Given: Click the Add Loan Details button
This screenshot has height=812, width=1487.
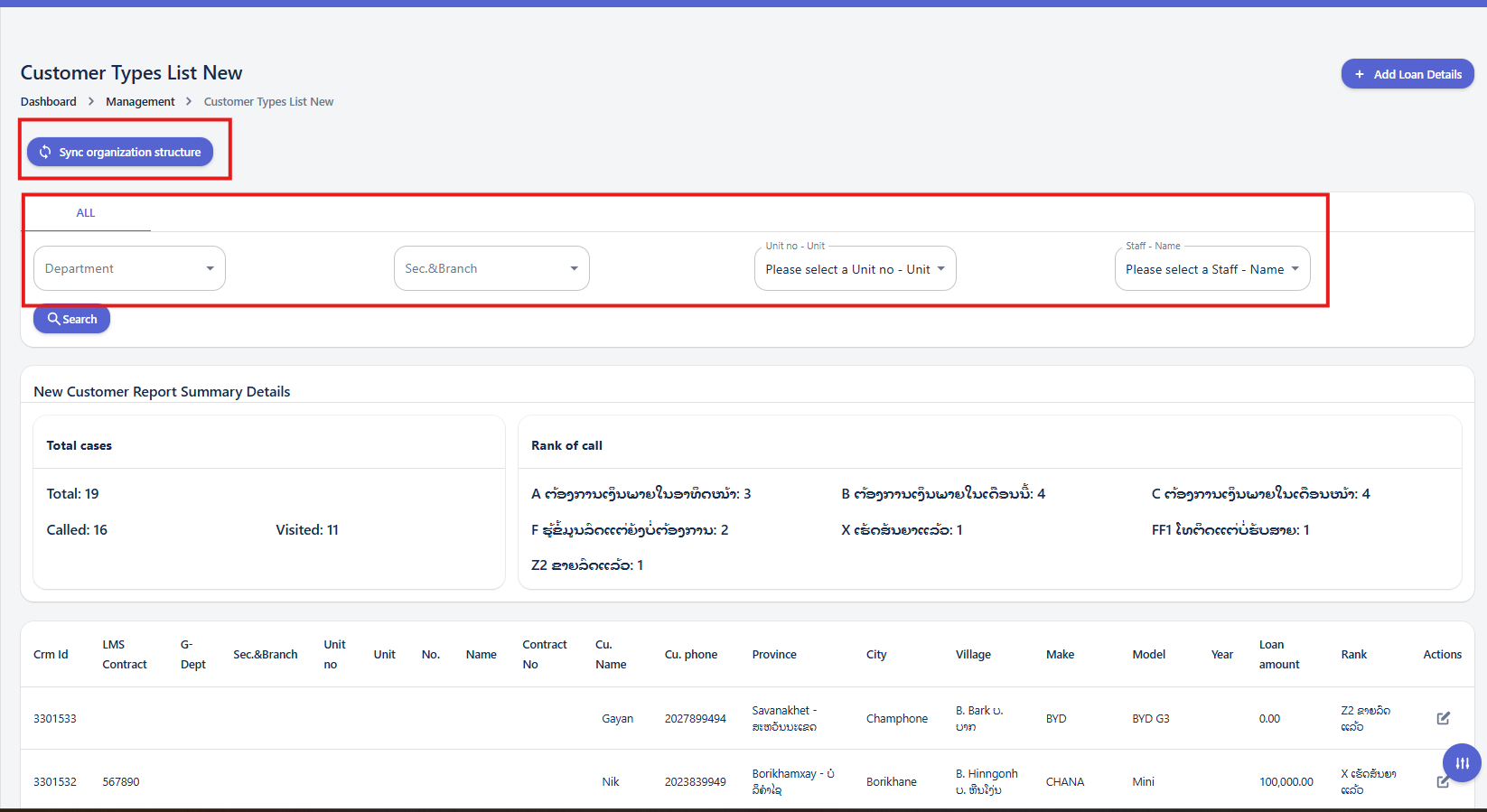Looking at the screenshot, I should click(1407, 74).
